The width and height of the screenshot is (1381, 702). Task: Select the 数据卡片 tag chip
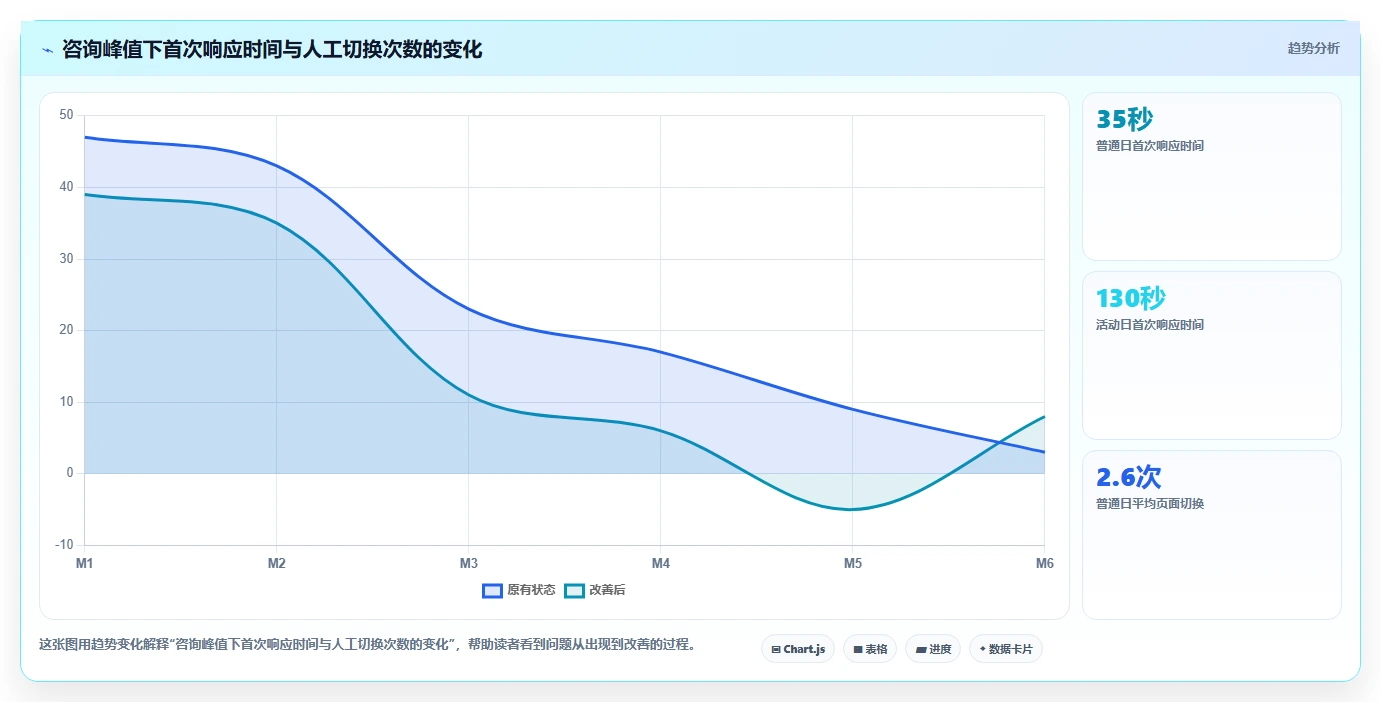[x=1006, y=649]
